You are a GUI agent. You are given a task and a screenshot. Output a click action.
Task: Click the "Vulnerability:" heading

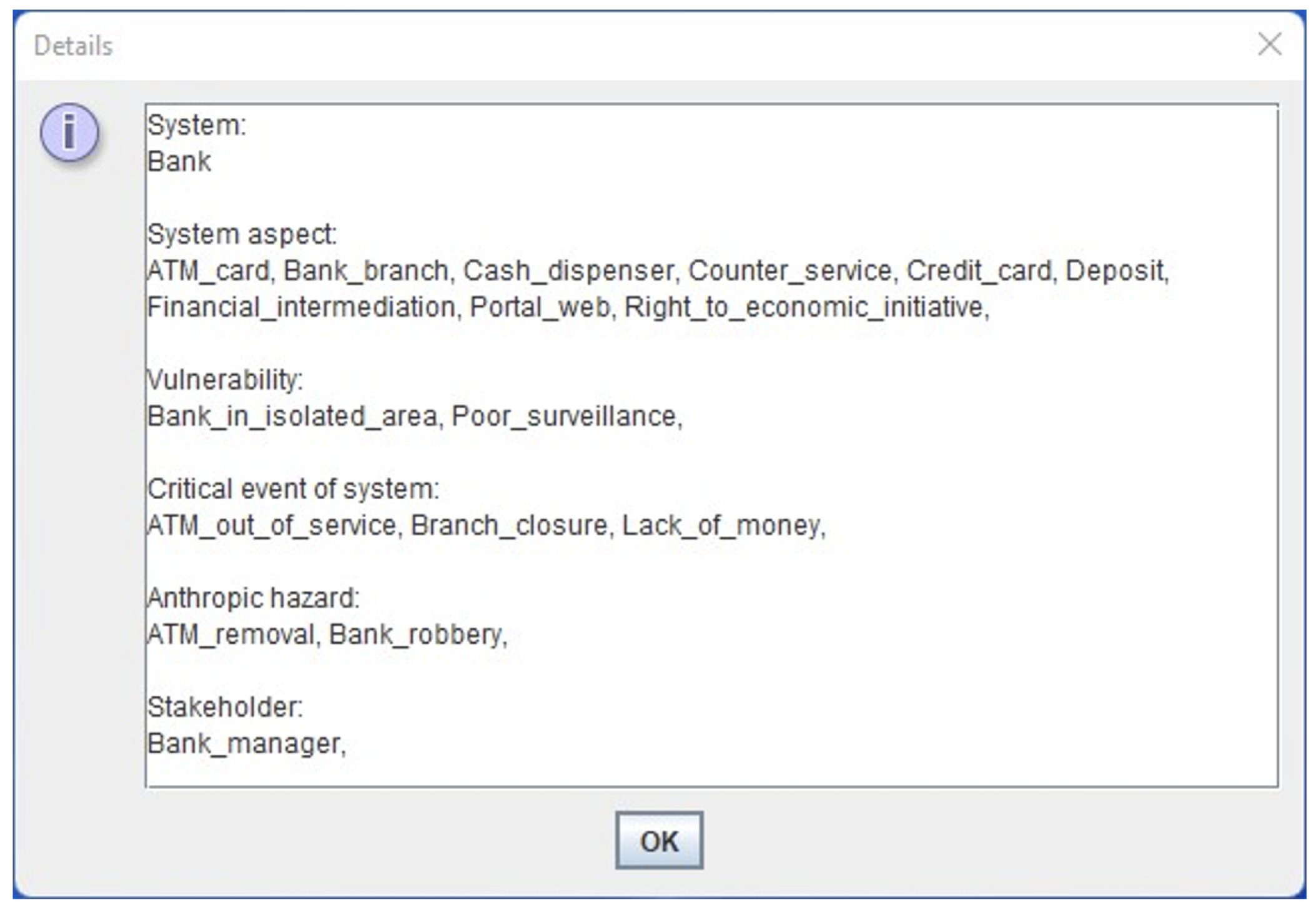[225, 380]
